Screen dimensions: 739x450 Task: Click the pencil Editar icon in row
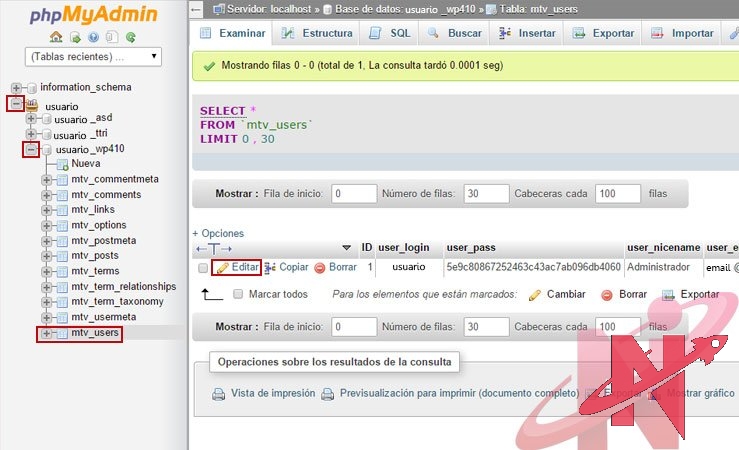pos(222,268)
